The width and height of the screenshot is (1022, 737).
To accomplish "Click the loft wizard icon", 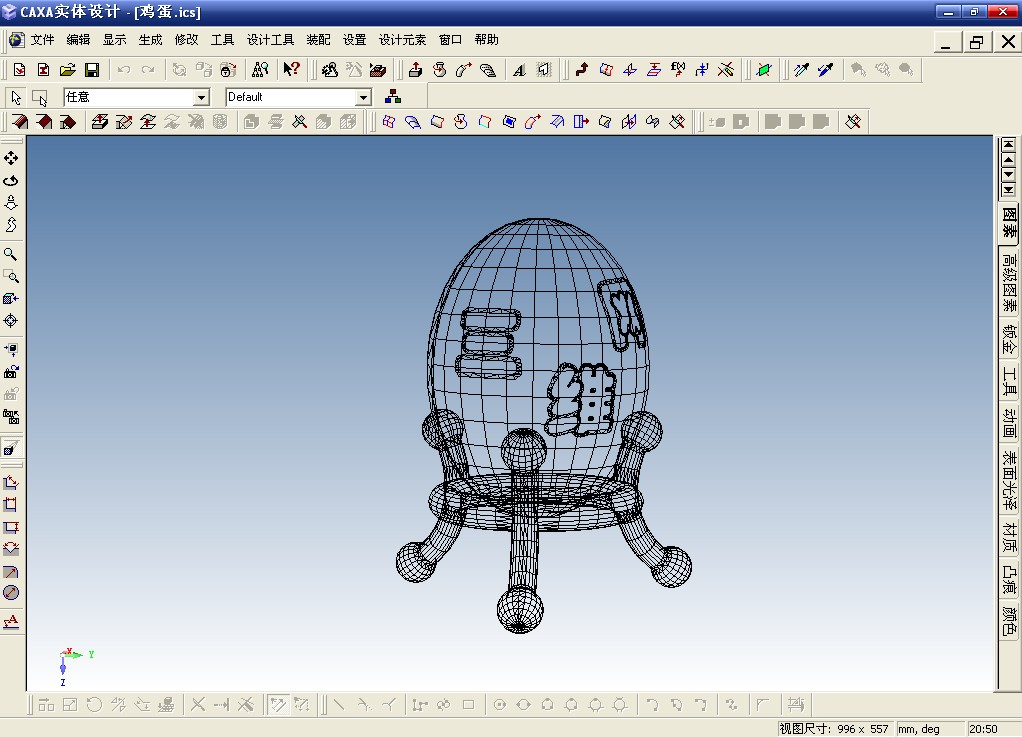I will [x=488, y=70].
